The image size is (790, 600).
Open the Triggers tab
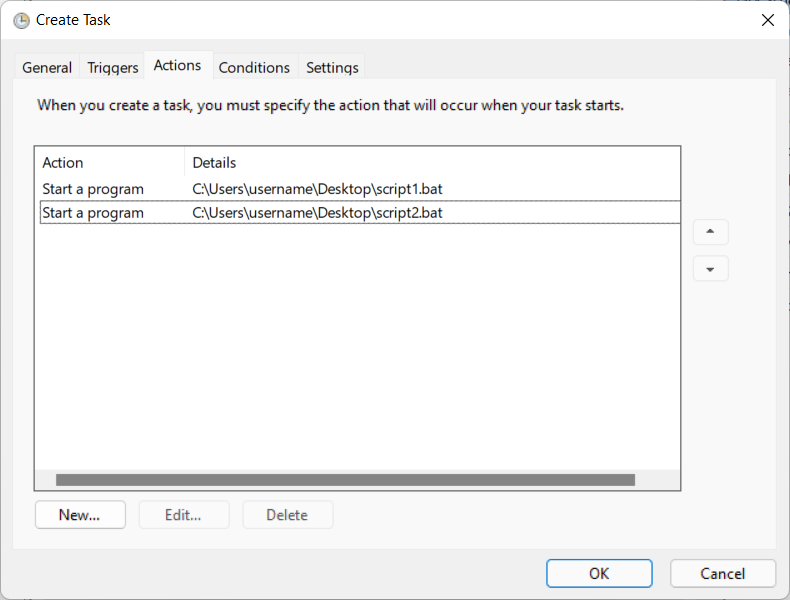[113, 67]
